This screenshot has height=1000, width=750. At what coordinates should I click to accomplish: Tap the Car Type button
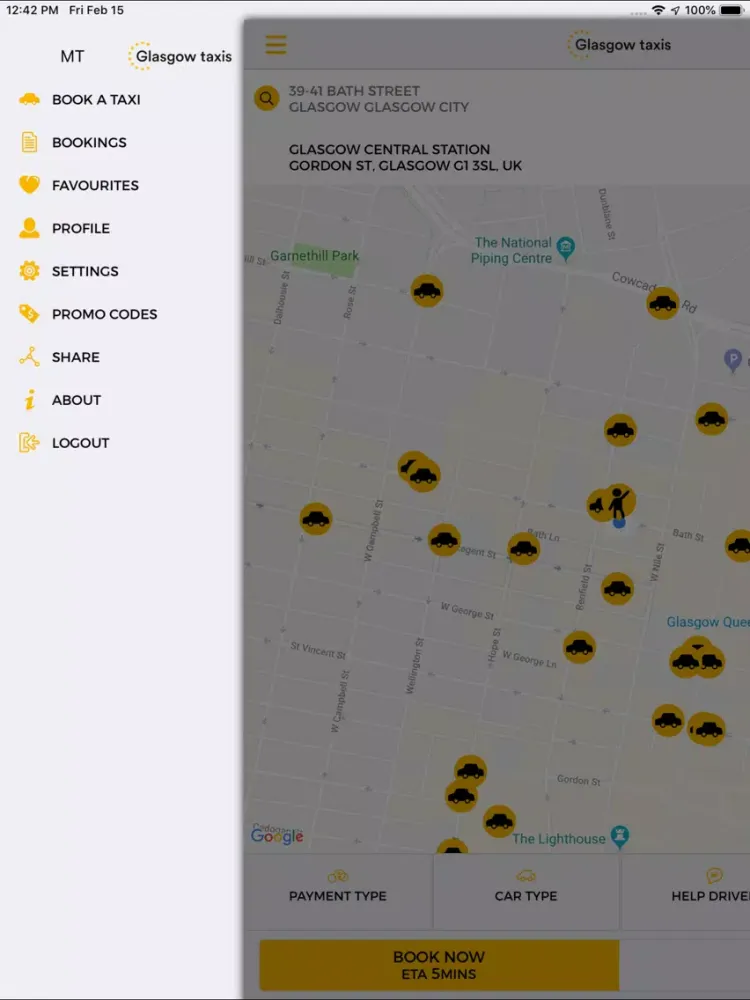click(526, 891)
